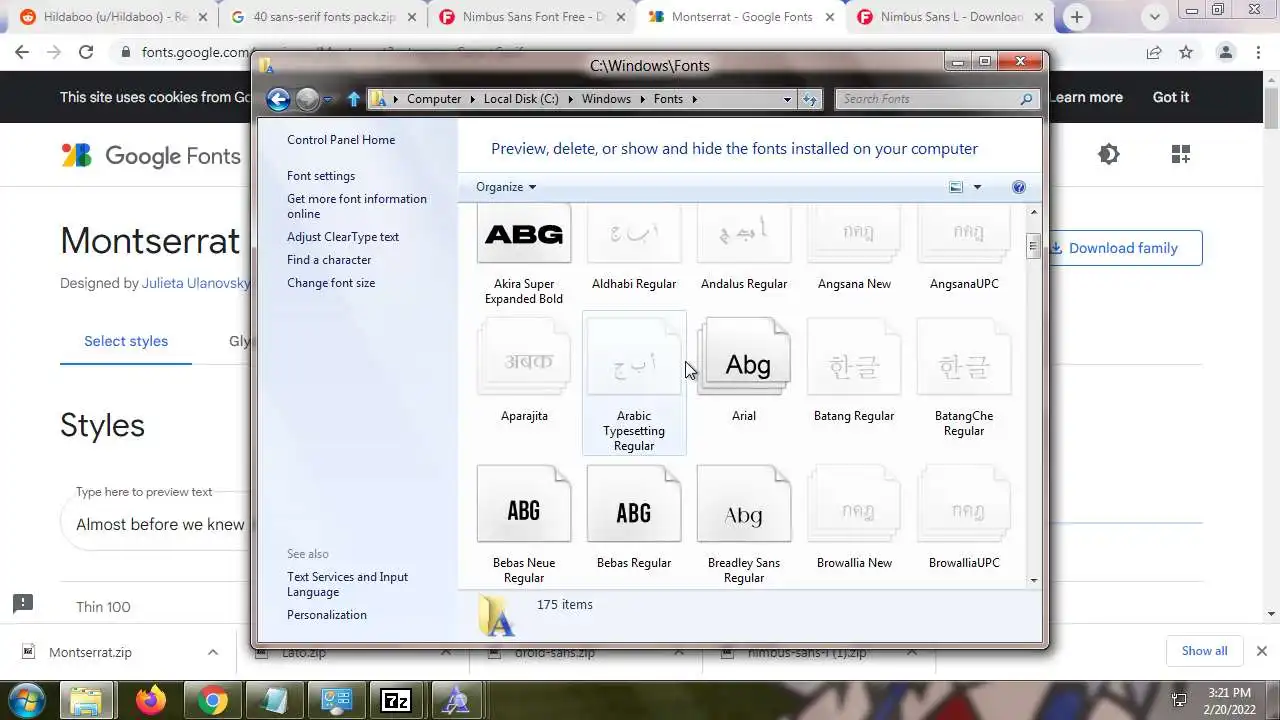
Task: Select the Aparajita font
Action: coord(524,370)
